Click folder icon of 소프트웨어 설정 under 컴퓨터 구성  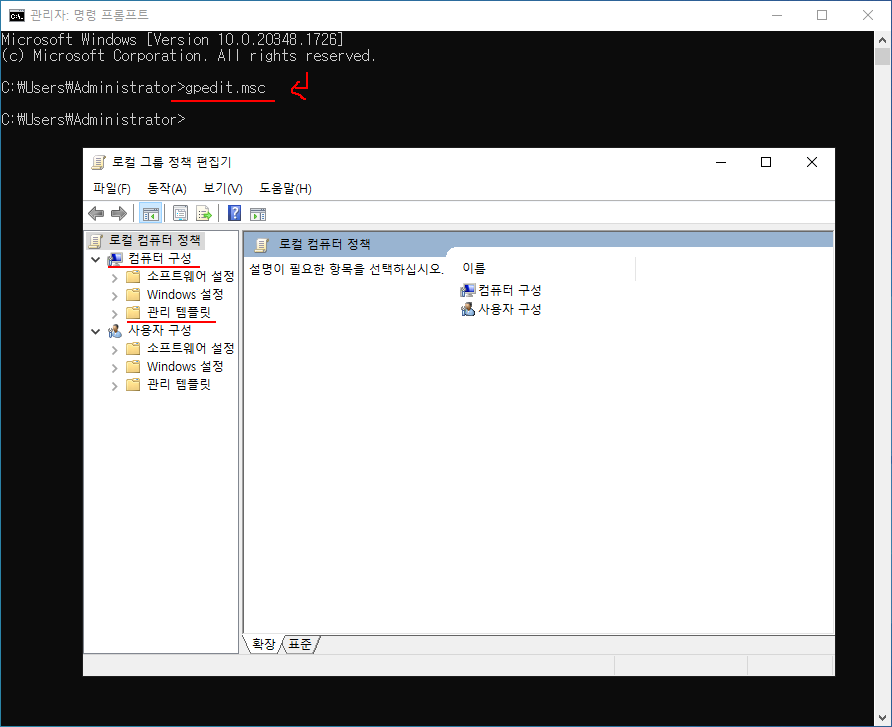pos(133,277)
